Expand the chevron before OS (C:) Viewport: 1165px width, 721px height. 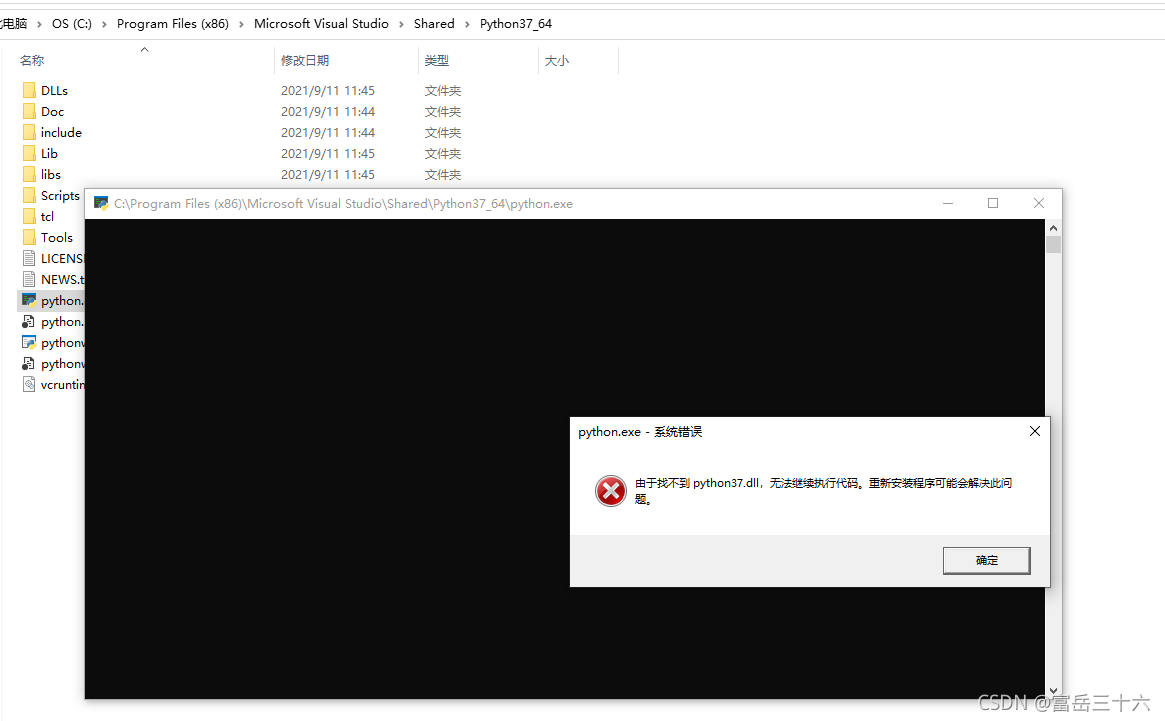pos(39,25)
